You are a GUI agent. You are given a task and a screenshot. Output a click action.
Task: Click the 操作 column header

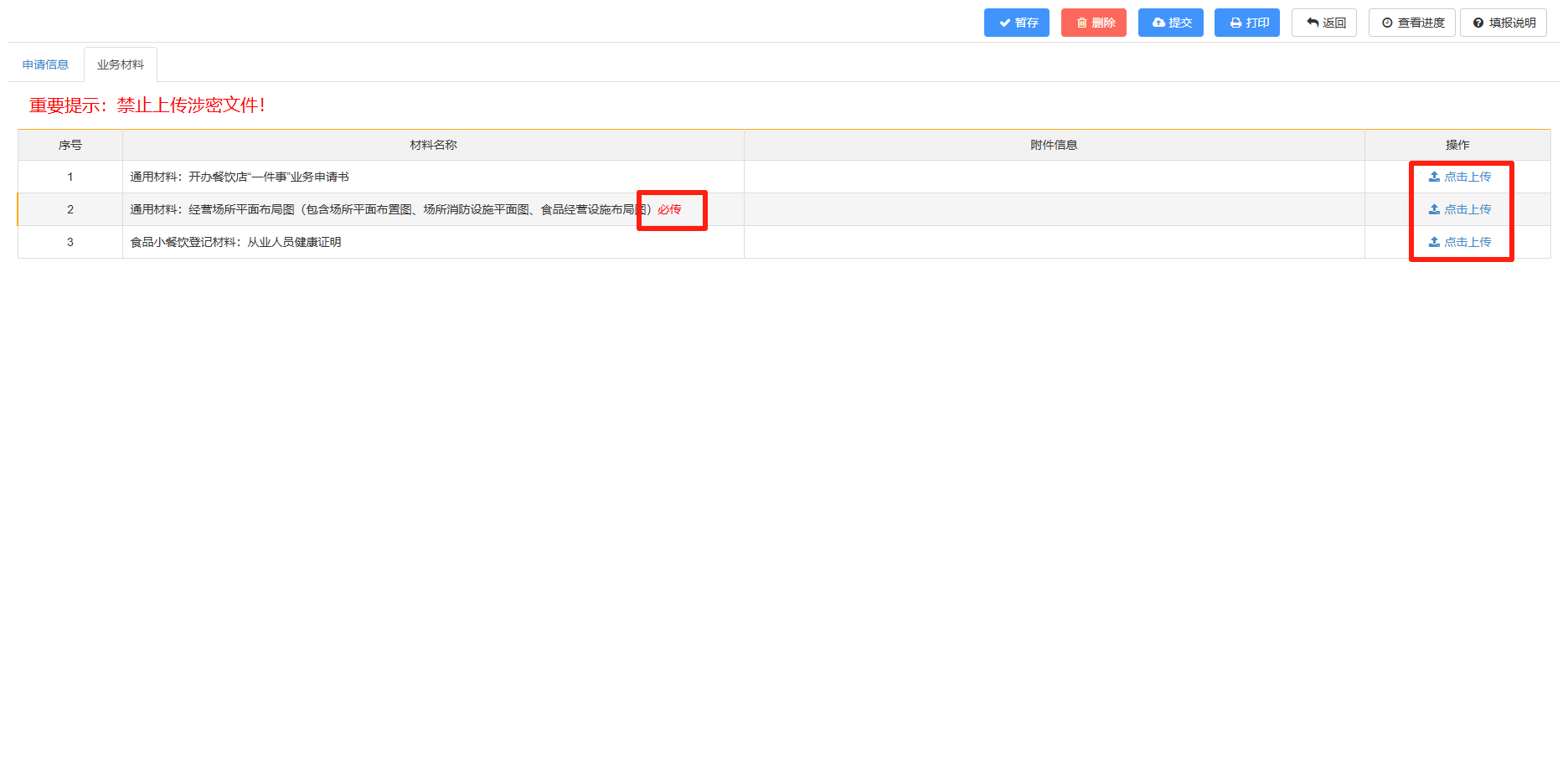1457,145
